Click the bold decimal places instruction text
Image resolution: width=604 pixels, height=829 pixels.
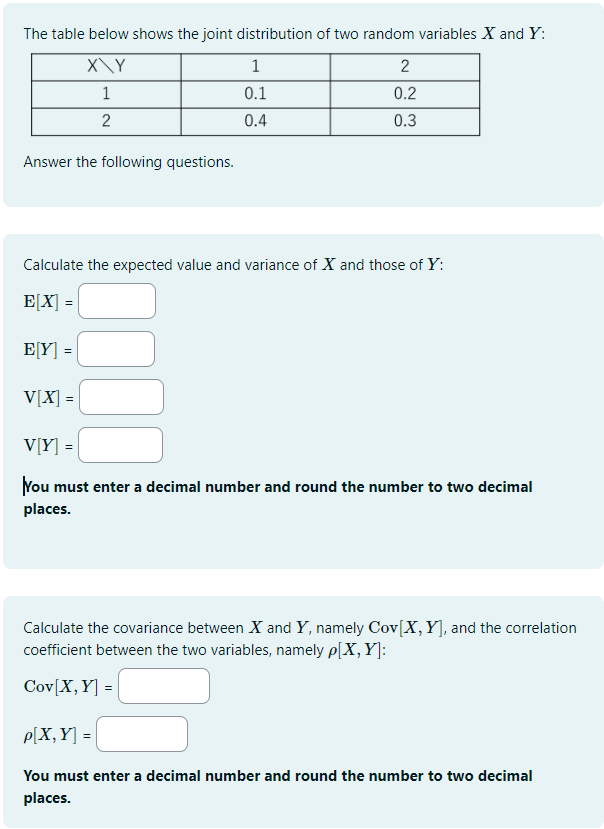pos(277,497)
